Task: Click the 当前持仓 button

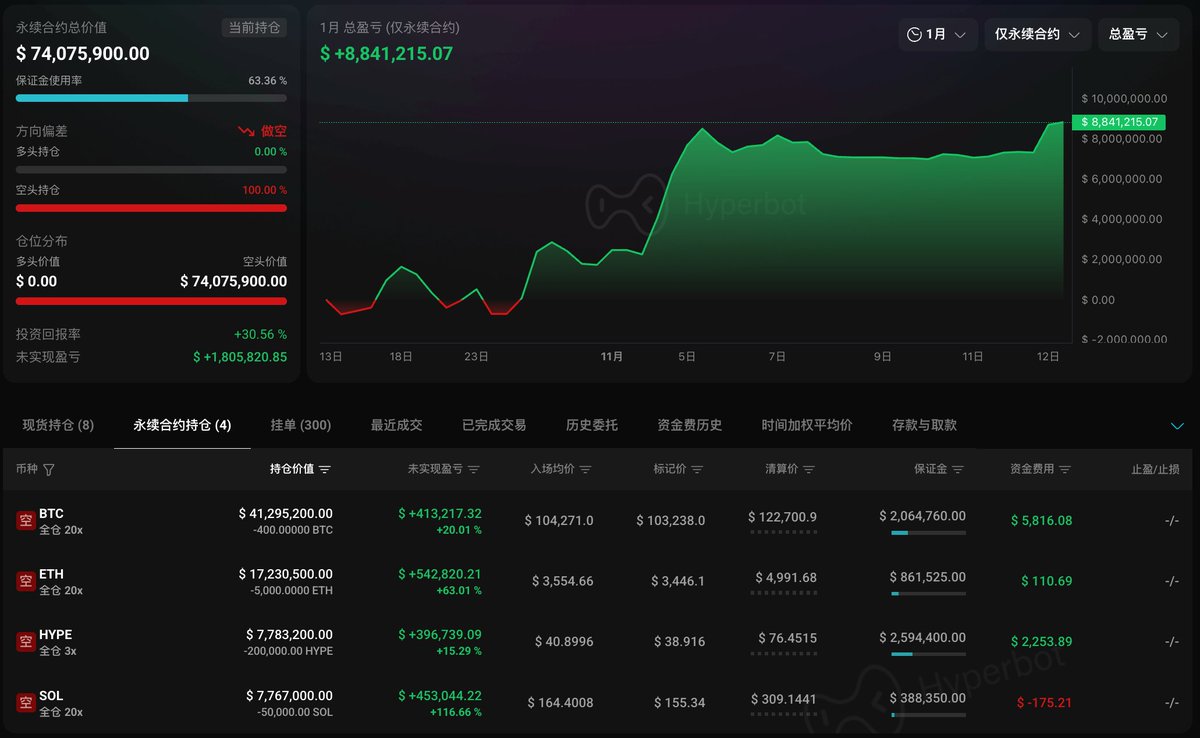Action: click(x=254, y=28)
